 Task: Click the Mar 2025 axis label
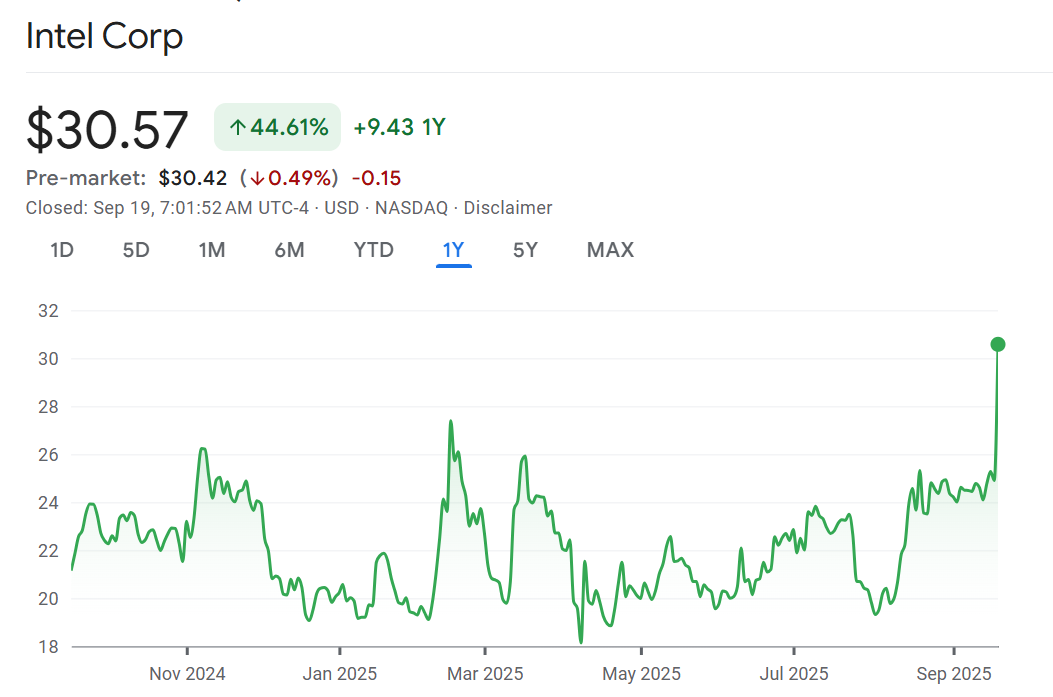point(485,673)
